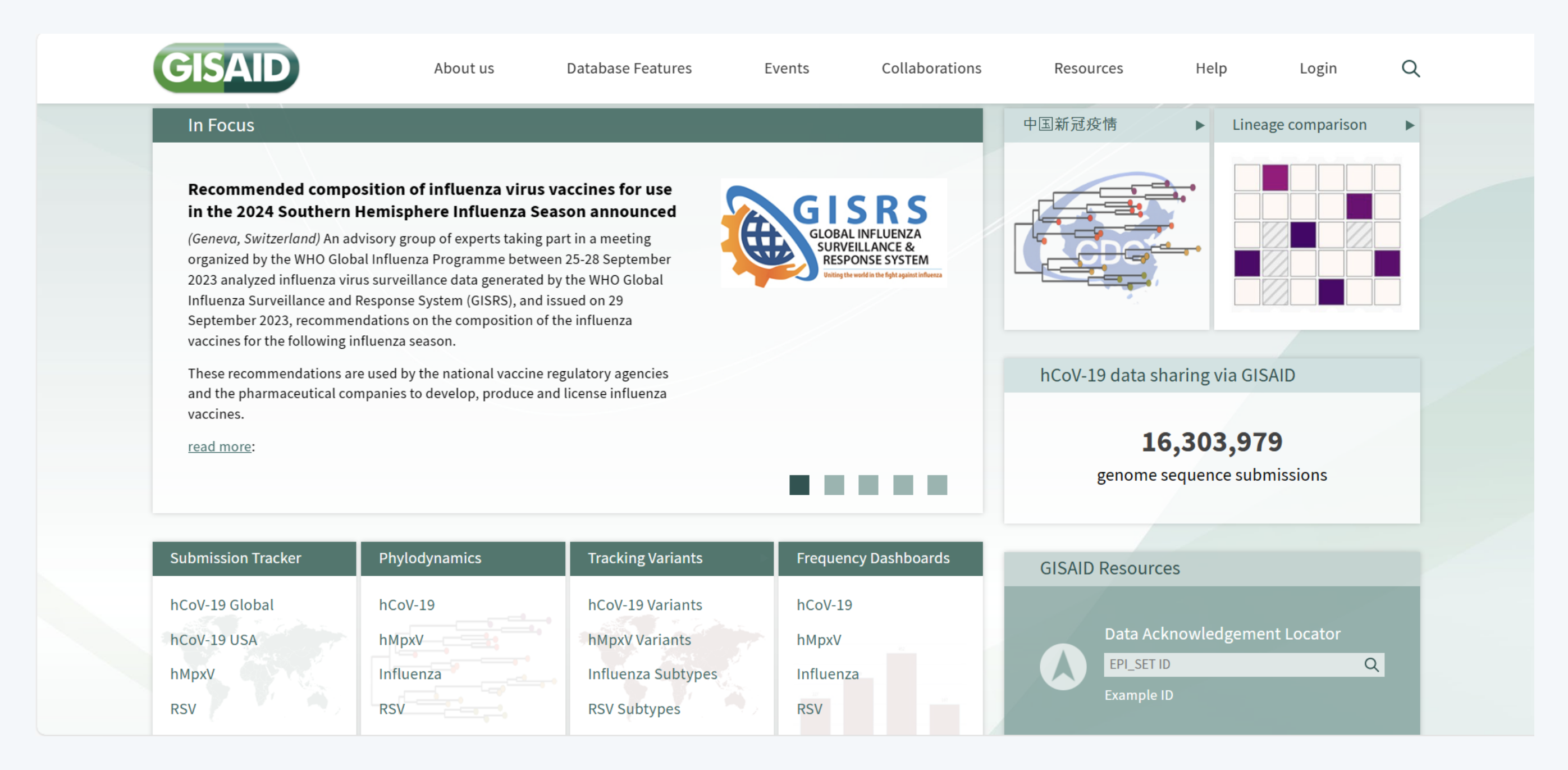The height and width of the screenshot is (770, 1568).
Task: Open the Resources menu
Action: 1088,68
